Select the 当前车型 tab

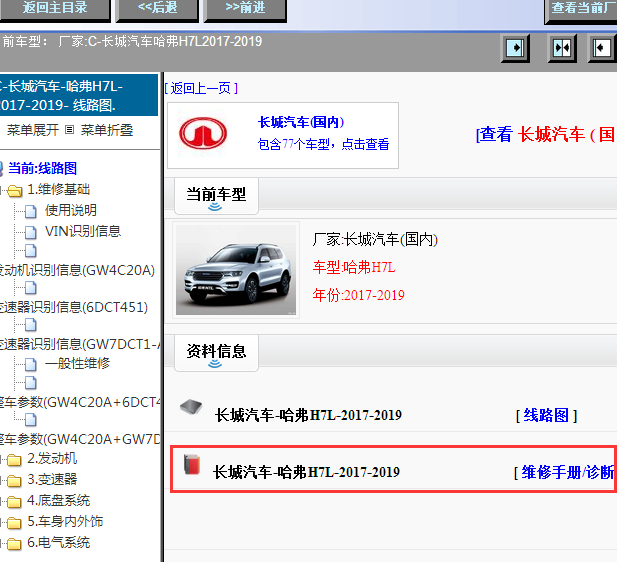[216, 196]
